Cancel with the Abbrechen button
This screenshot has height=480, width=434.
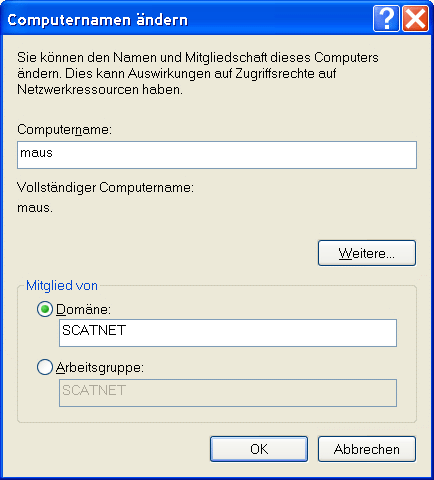tap(367, 449)
